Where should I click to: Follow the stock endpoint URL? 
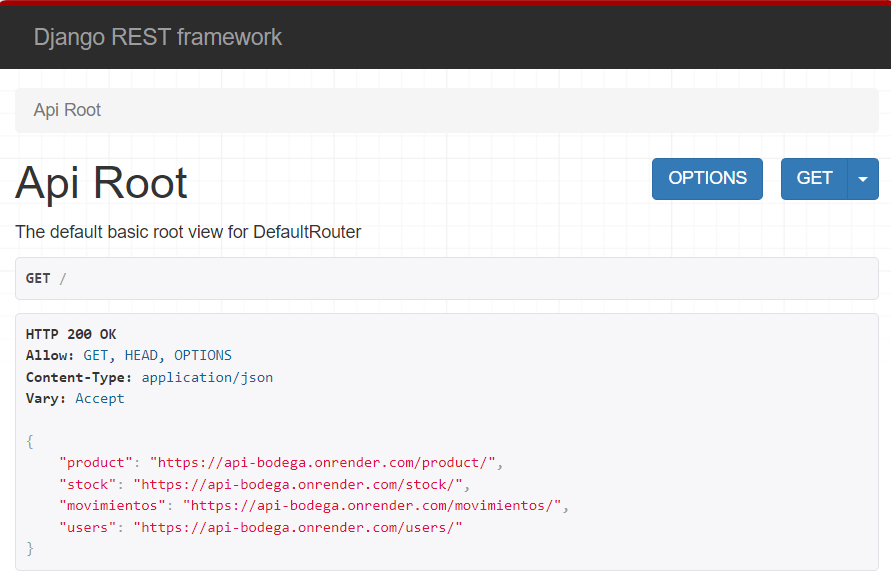pos(298,484)
